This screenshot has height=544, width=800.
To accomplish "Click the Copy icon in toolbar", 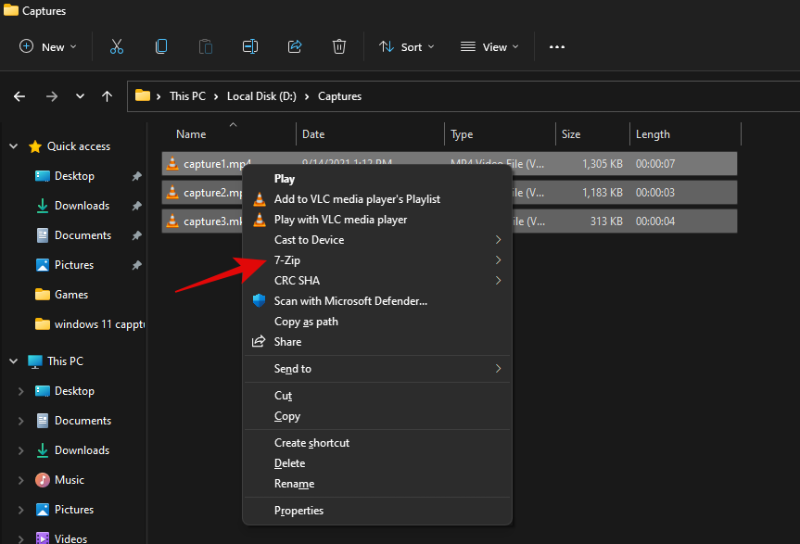I will [x=161, y=47].
